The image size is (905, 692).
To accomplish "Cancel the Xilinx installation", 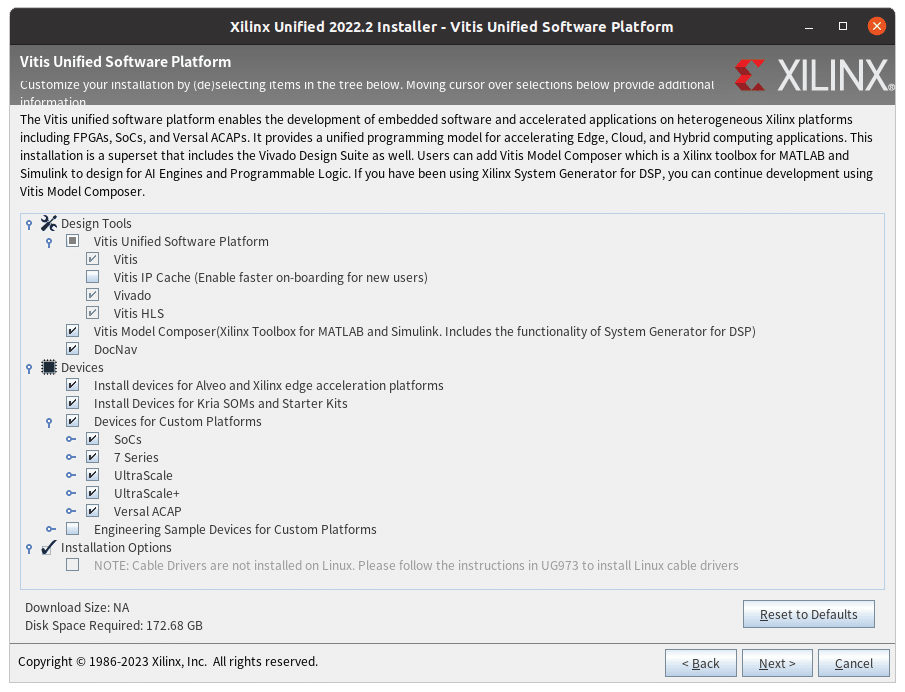I will pos(853,663).
